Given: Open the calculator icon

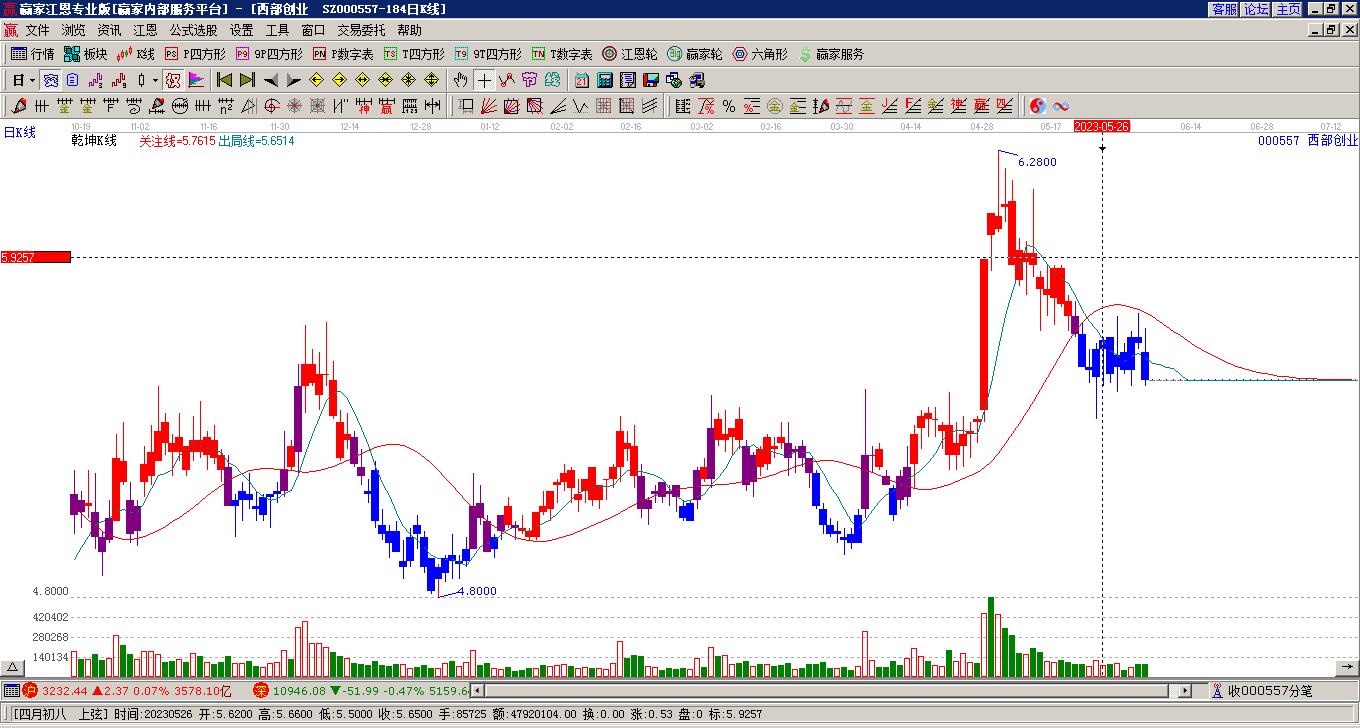Looking at the screenshot, I should pyautogui.click(x=604, y=80).
